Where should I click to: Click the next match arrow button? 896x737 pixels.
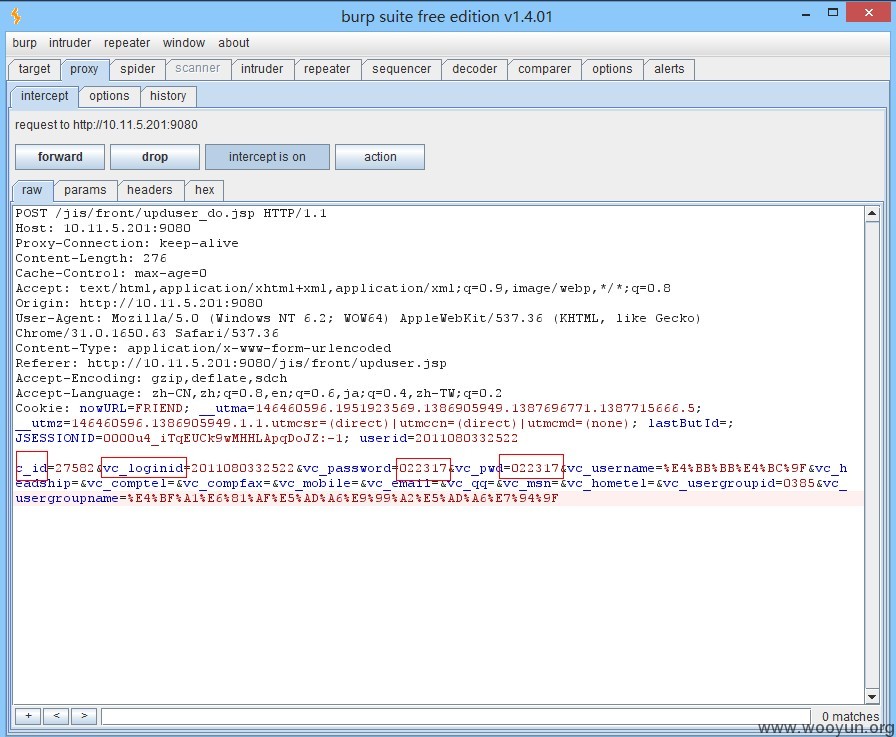click(84, 716)
